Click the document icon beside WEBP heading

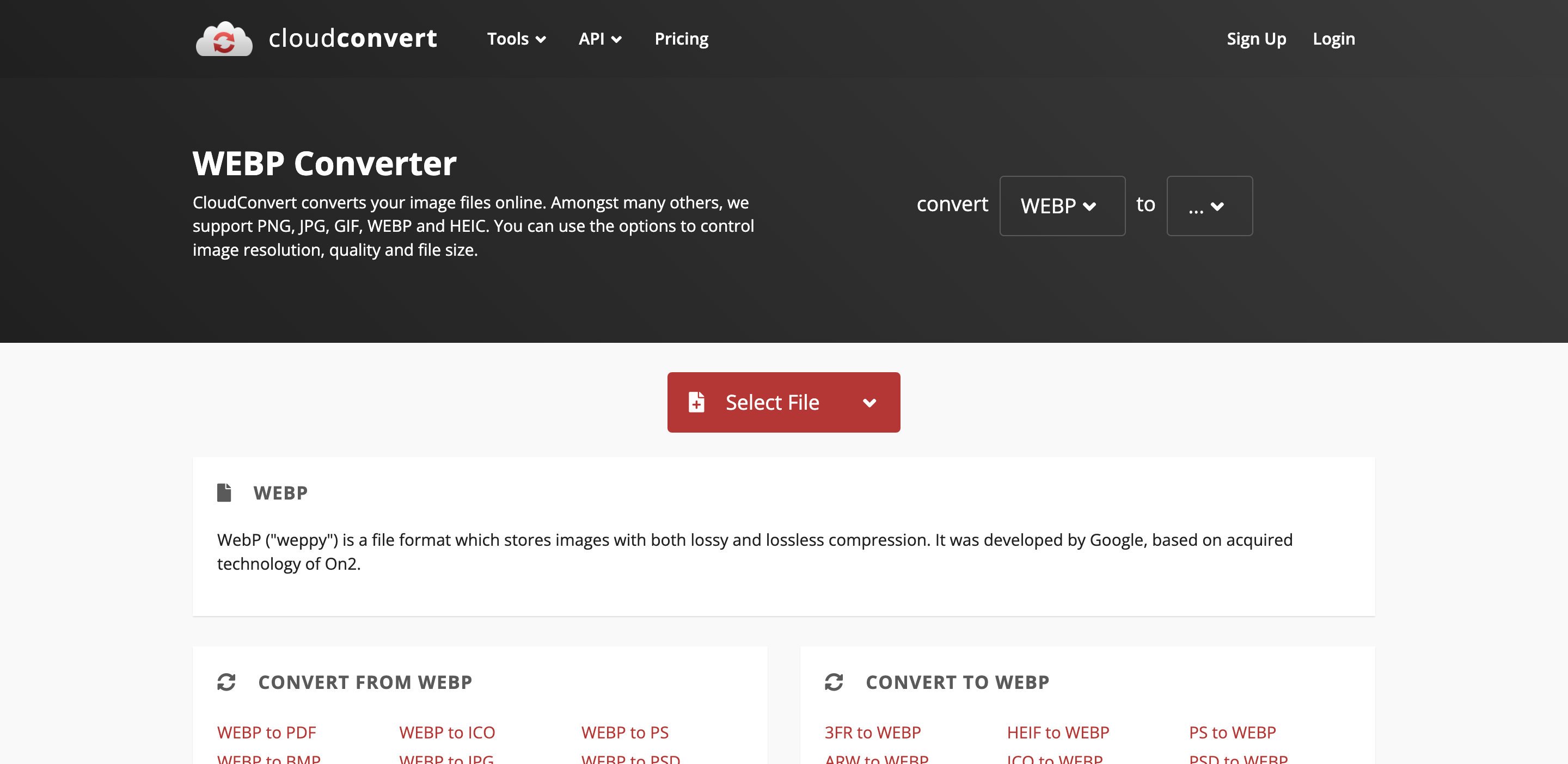click(224, 492)
